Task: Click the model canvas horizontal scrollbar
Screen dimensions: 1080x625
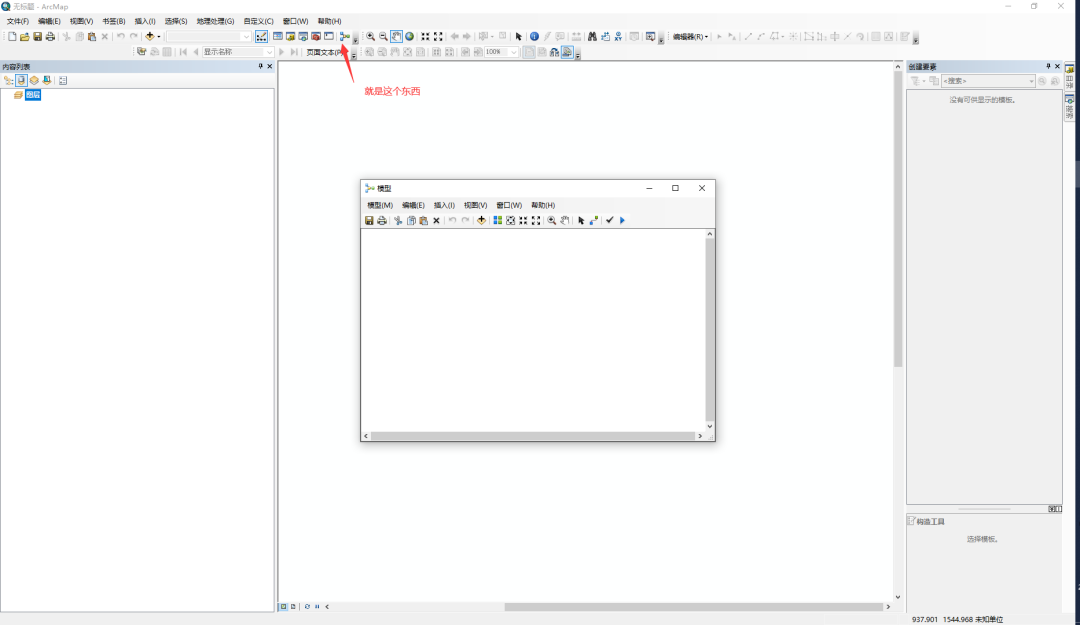Action: coord(533,436)
